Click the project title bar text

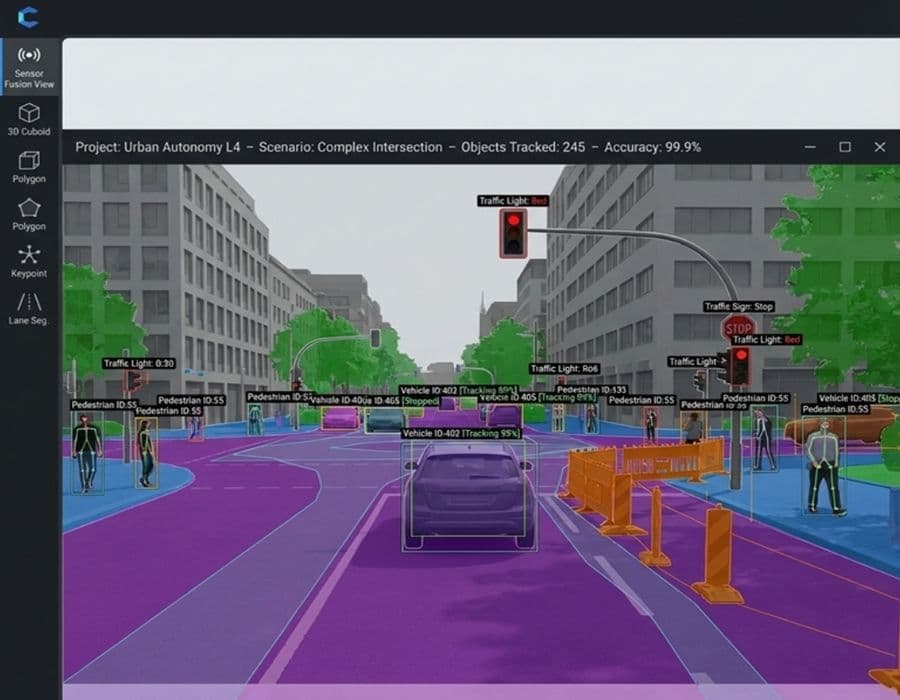388,147
